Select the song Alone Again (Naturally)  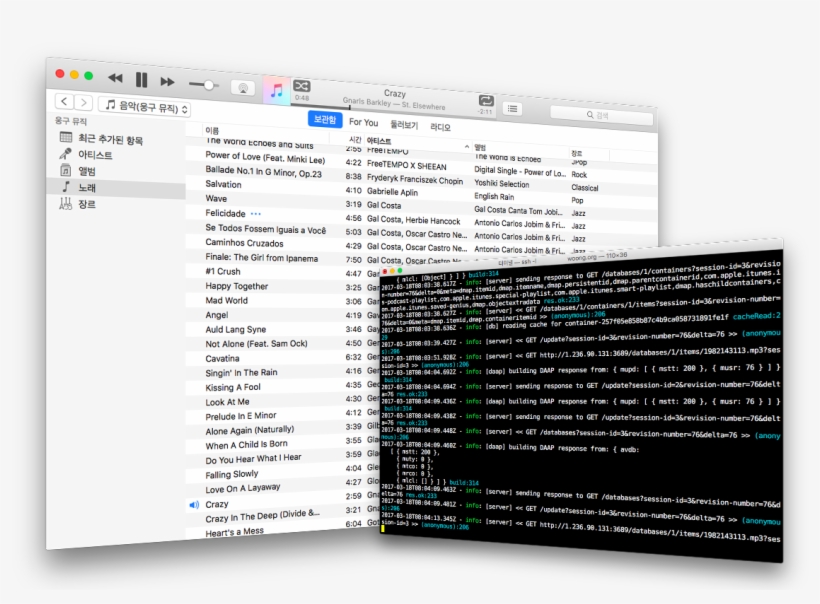tap(249, 430)
